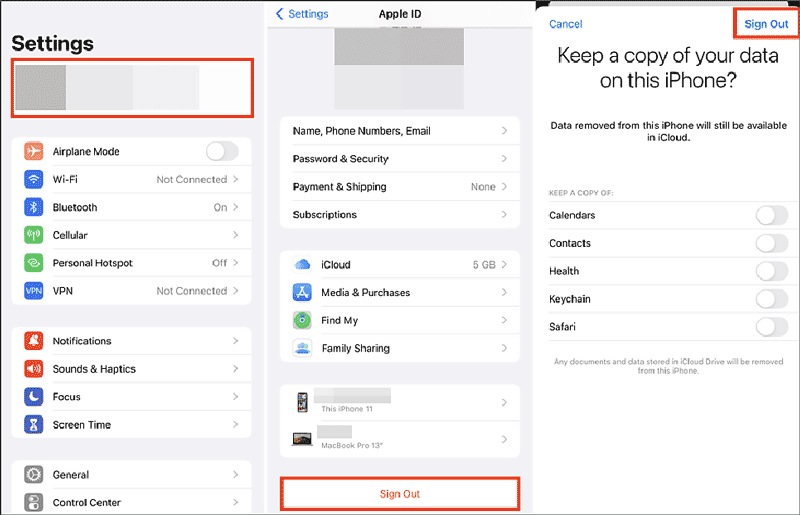
Task: Tap the iCloud cloud icon
Action: tap(302, 264)
